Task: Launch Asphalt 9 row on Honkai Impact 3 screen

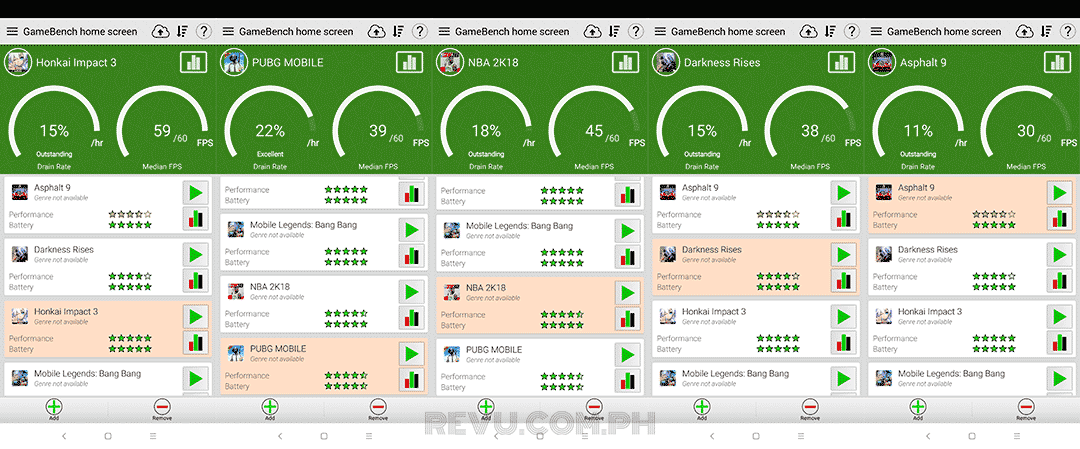Action: 196,193
